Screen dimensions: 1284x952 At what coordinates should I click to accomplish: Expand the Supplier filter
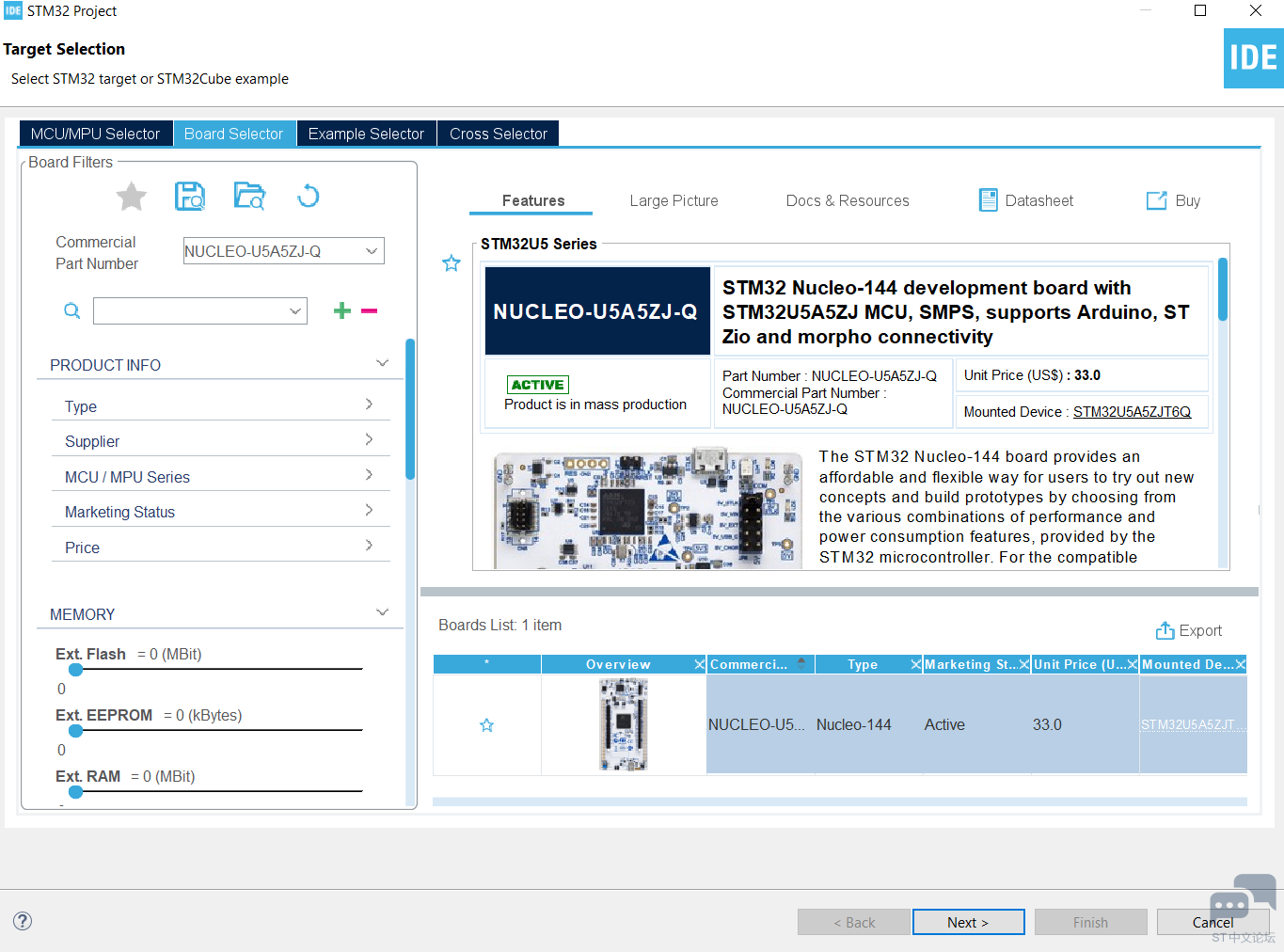[x=369, y=439]
